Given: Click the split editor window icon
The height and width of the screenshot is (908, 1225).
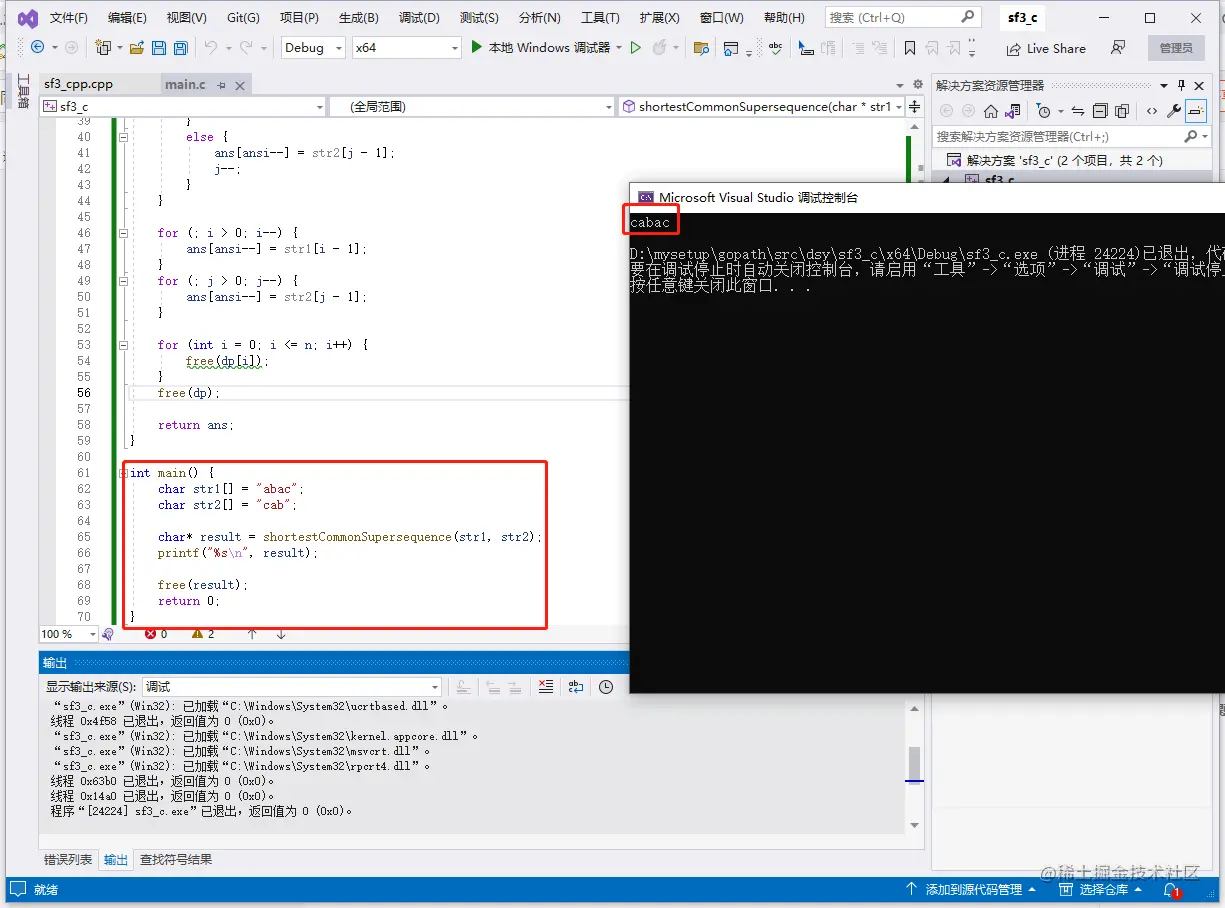Looking at the screenshot, I should coord(915,106).
